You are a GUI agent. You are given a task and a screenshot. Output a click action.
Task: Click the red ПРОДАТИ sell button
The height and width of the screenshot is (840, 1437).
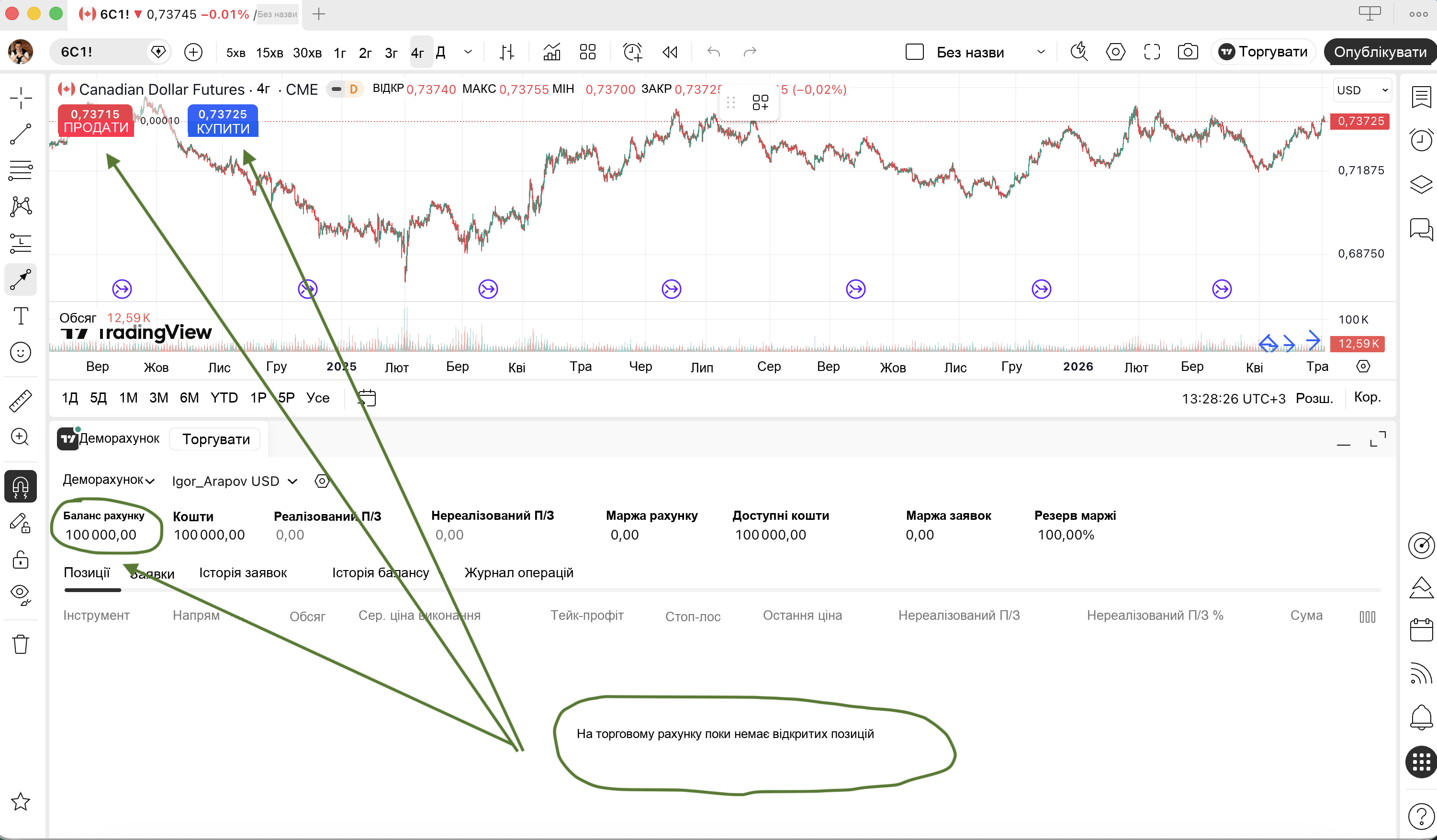point(96,121)
